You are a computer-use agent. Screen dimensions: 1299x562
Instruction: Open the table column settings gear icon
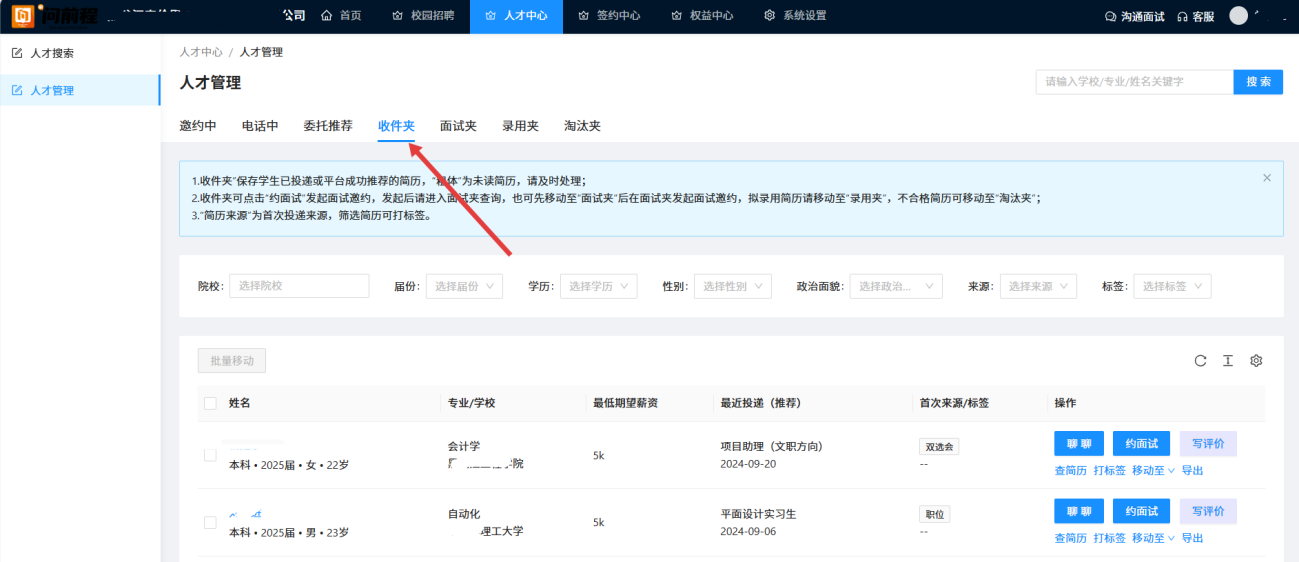(1257, 361)
